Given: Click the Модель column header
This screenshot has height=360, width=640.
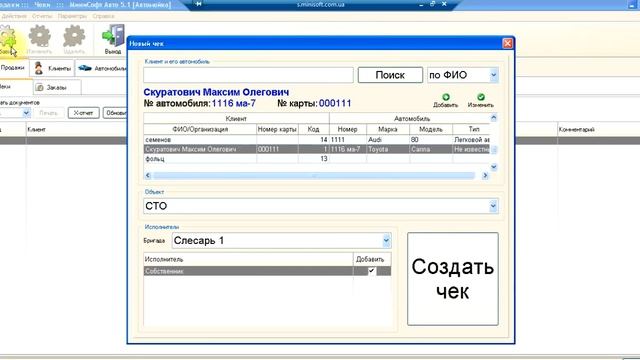Looking at the screenshot, I should (431, 129).
